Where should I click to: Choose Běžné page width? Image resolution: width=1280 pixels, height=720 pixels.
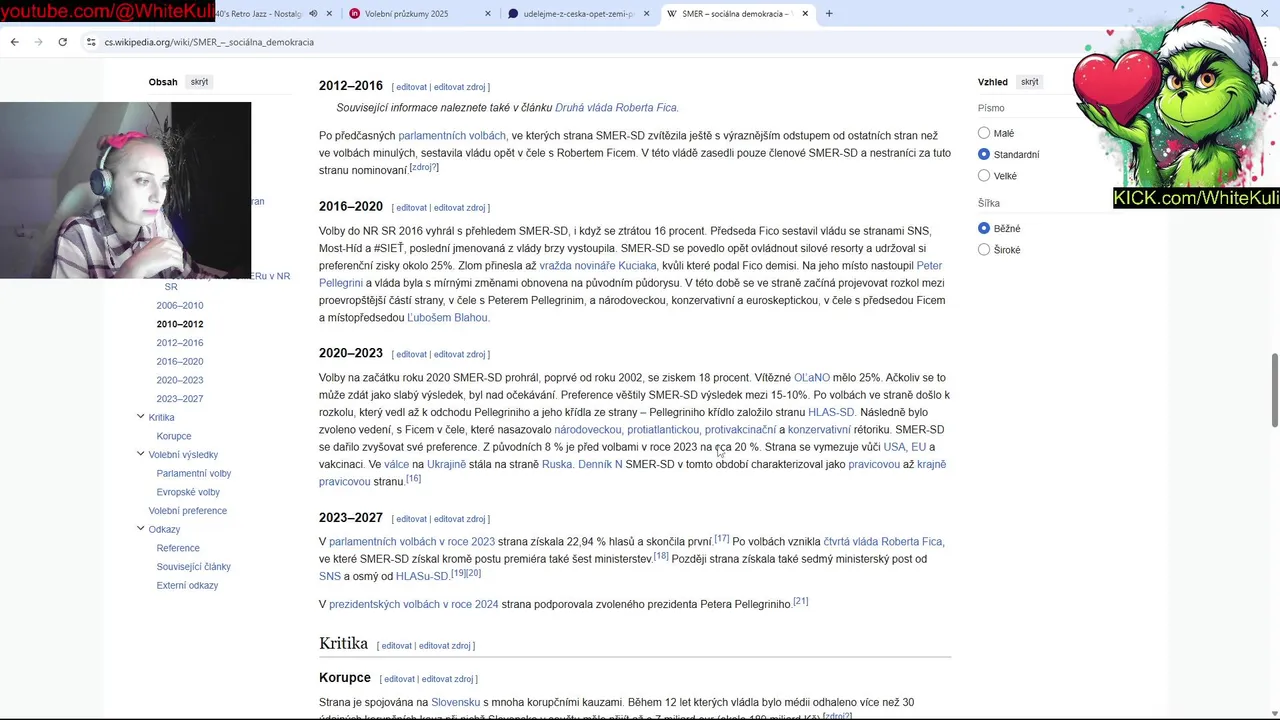(984, 228)
